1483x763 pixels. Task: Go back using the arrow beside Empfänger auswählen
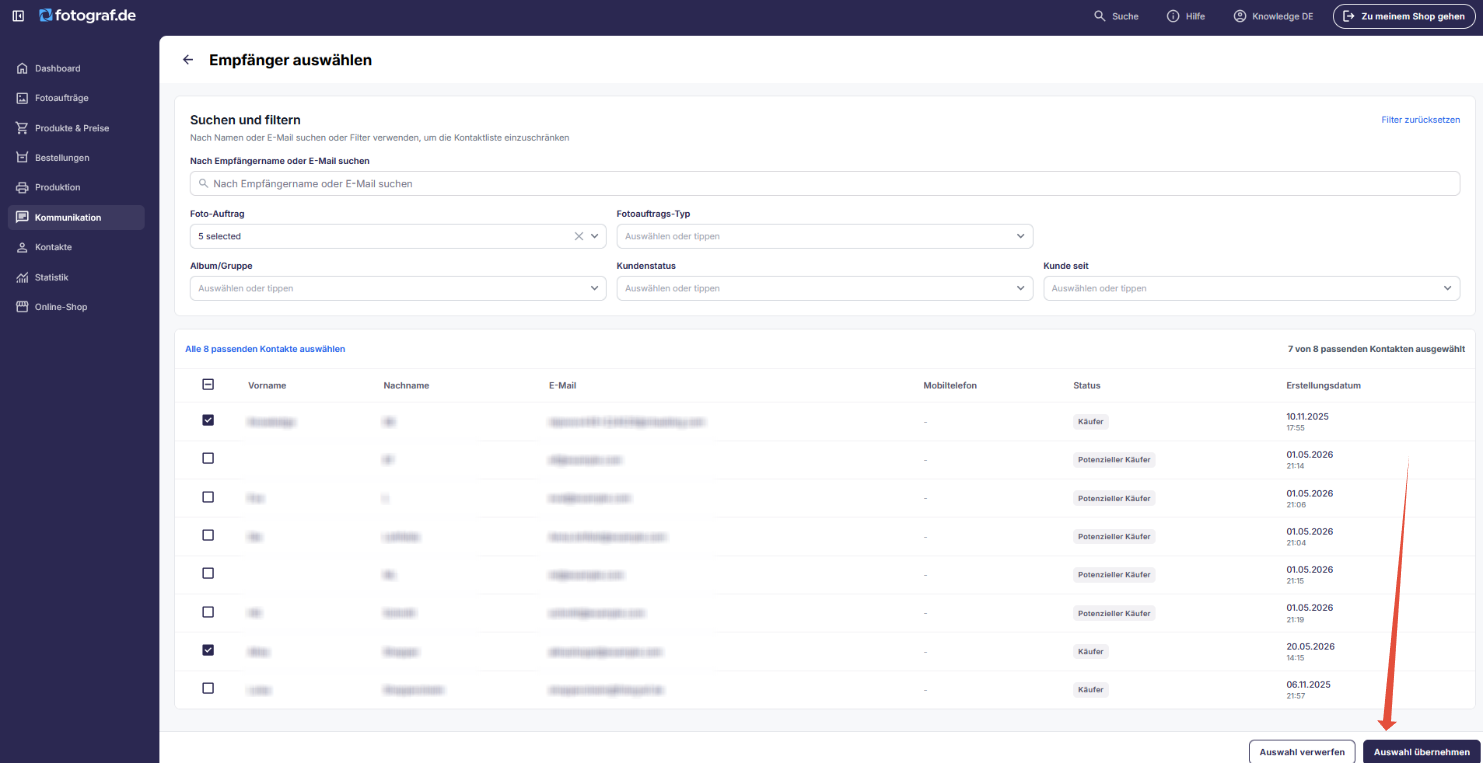click(x=188, y=60)
